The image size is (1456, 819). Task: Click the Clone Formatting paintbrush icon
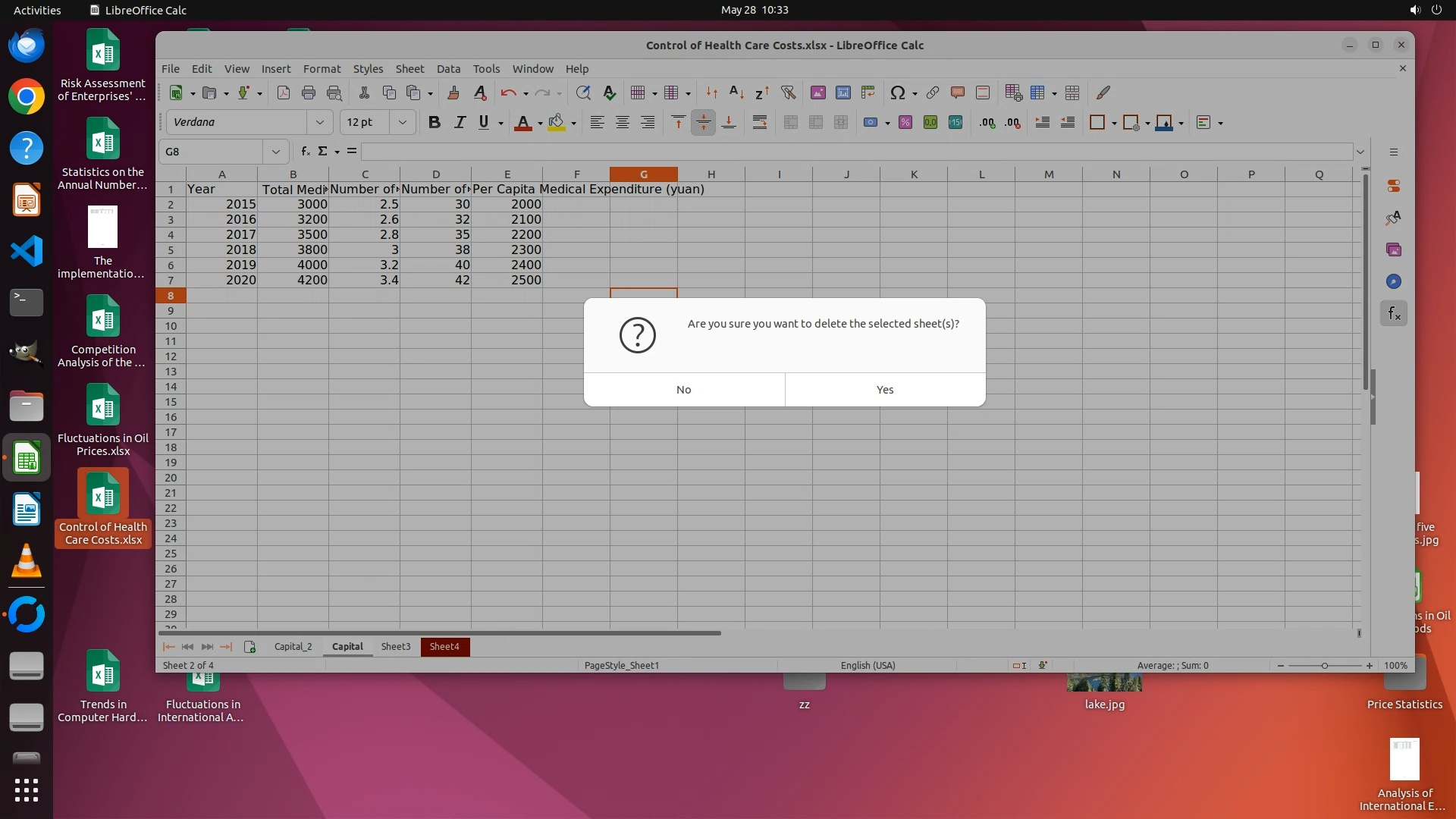pos(453,93)
